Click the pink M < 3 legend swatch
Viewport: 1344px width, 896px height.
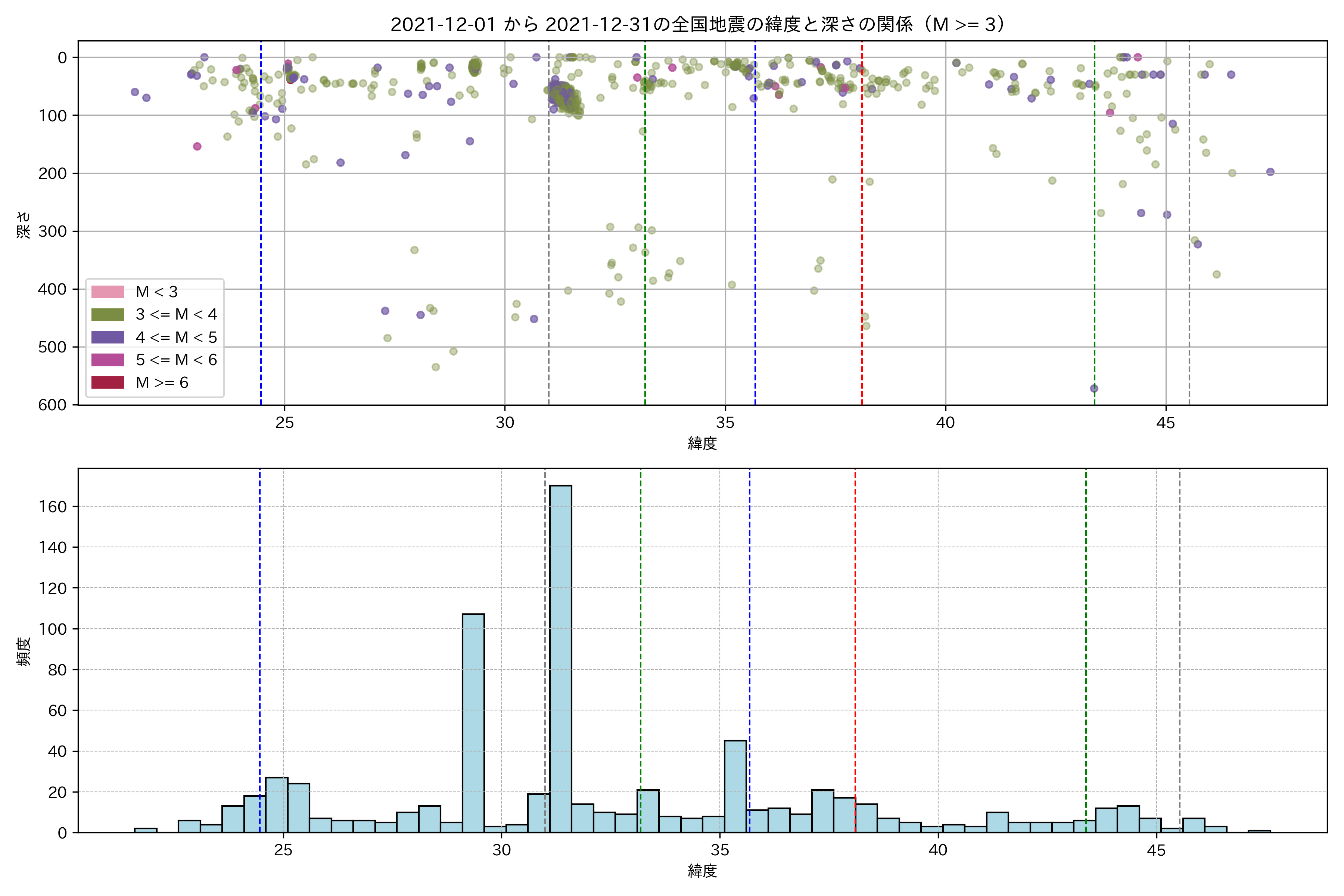click(108, 292)
